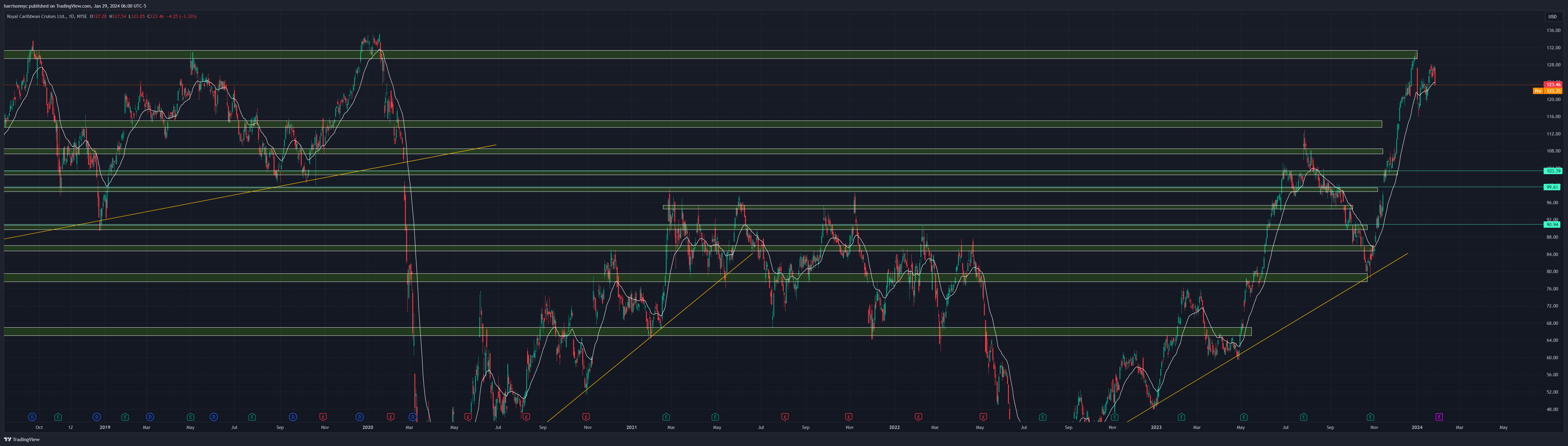This screenshot has width=1568, height=446.
Task: Open the green earnings marker at Nov 2022
Action: (1115, 417)
